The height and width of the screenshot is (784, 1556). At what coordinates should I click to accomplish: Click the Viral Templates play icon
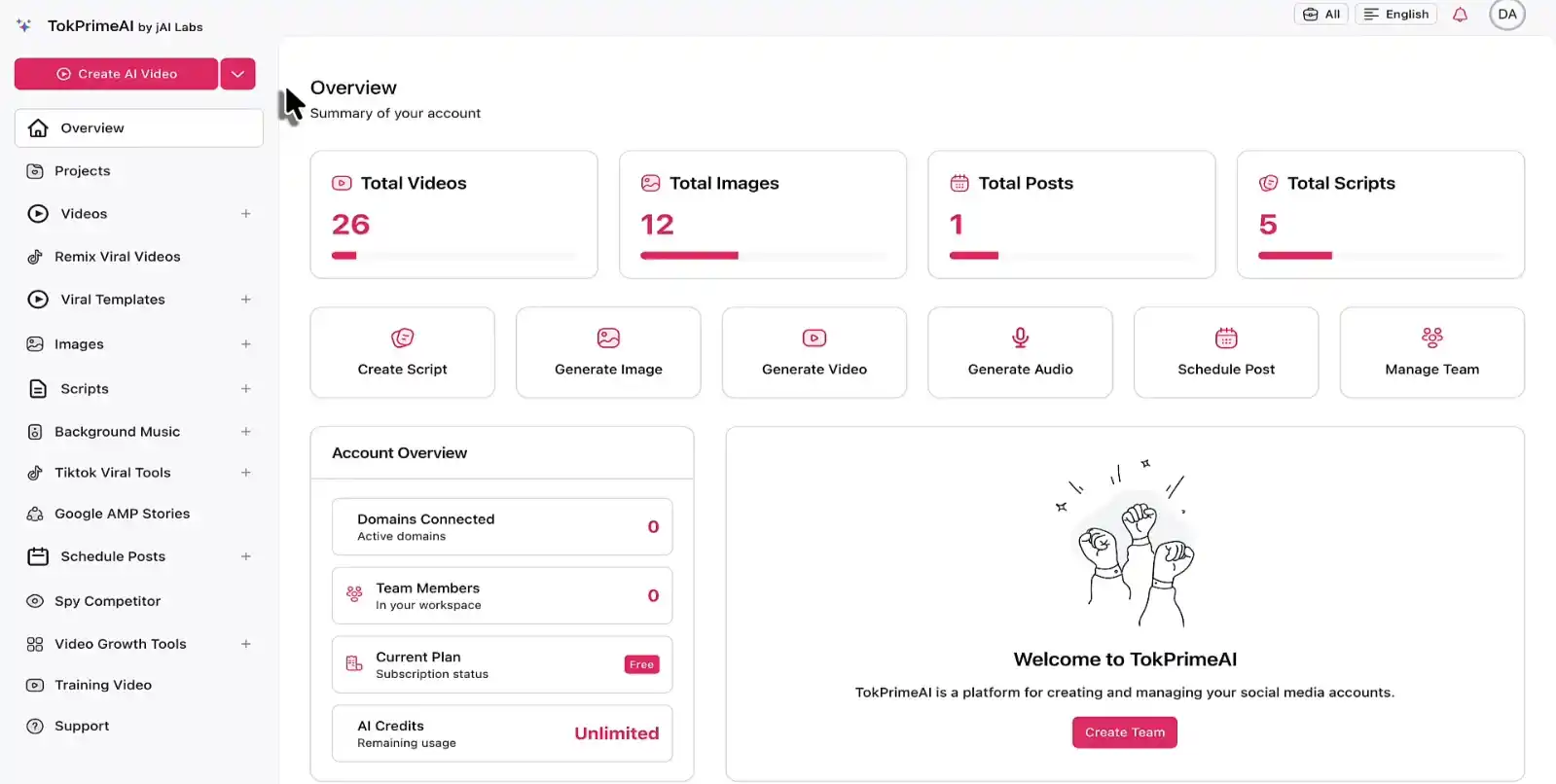38,300
